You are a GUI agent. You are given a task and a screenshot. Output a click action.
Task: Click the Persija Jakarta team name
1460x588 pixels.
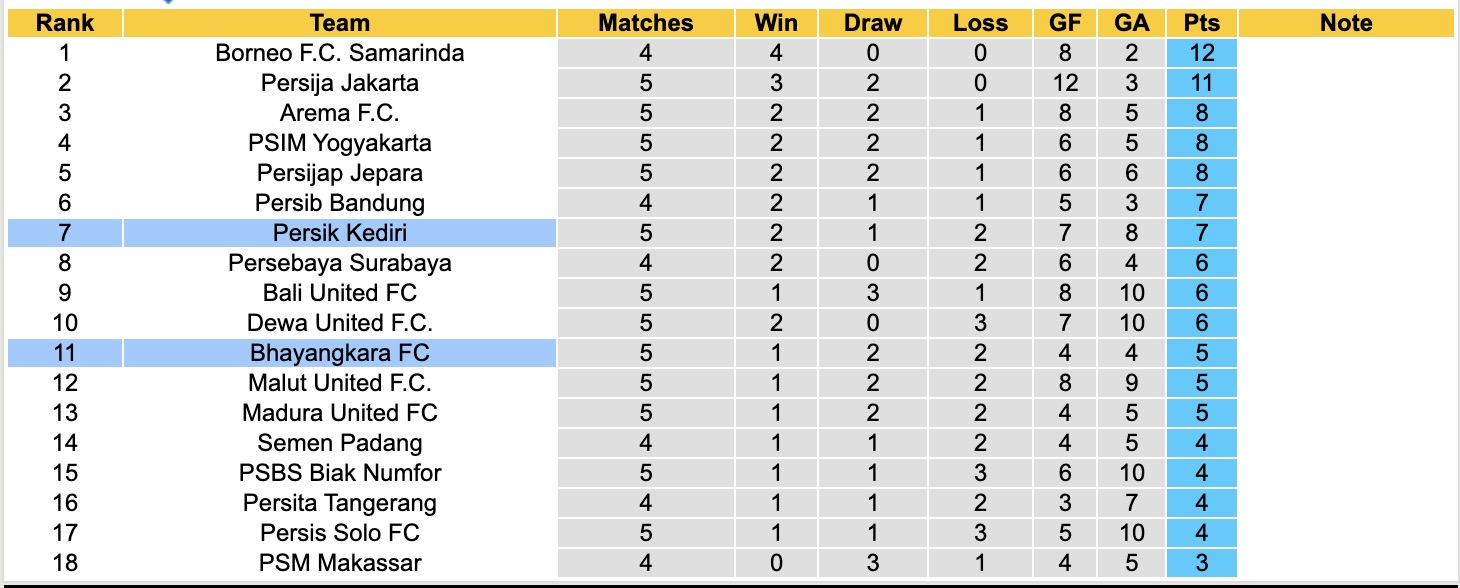click(x=340, y=83)
